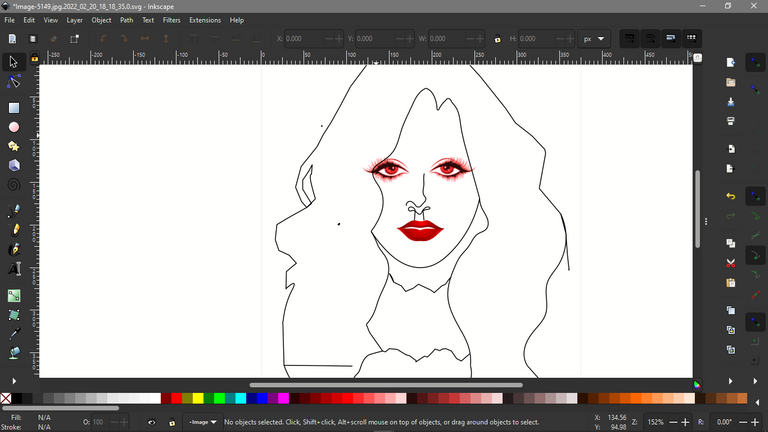Viewport: 768px width, 432px height.
Task: Expand the snap bar overflow arrow
Action: click(x=755, y=381)
